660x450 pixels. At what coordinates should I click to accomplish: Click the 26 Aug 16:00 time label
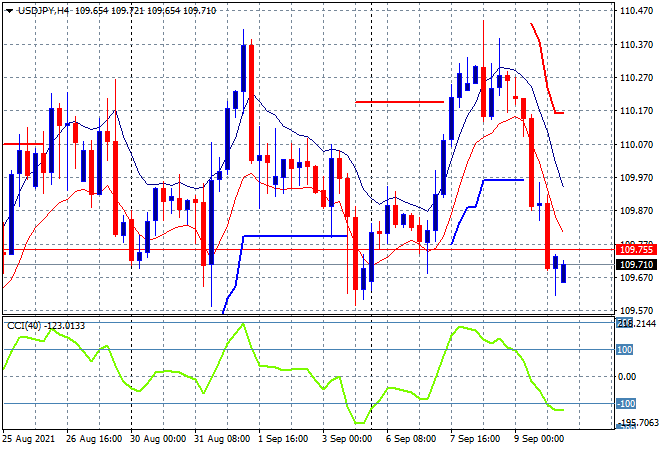coord(94,439)
